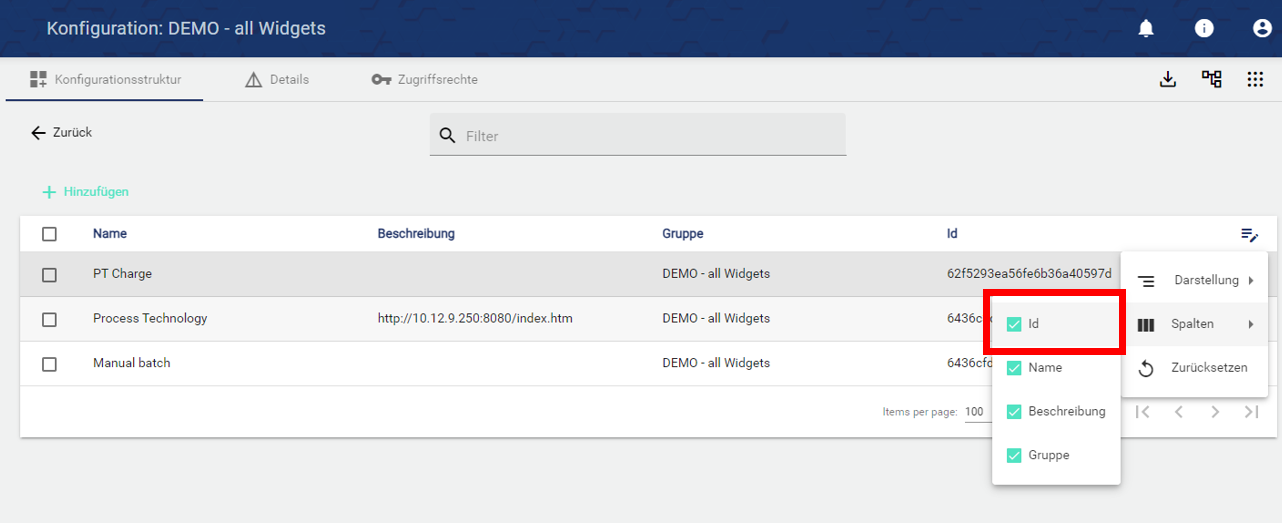The height and width of the screenshot is (523, 1282).
Task: Open the structure tree view icon
Action: click(1211, 80)
